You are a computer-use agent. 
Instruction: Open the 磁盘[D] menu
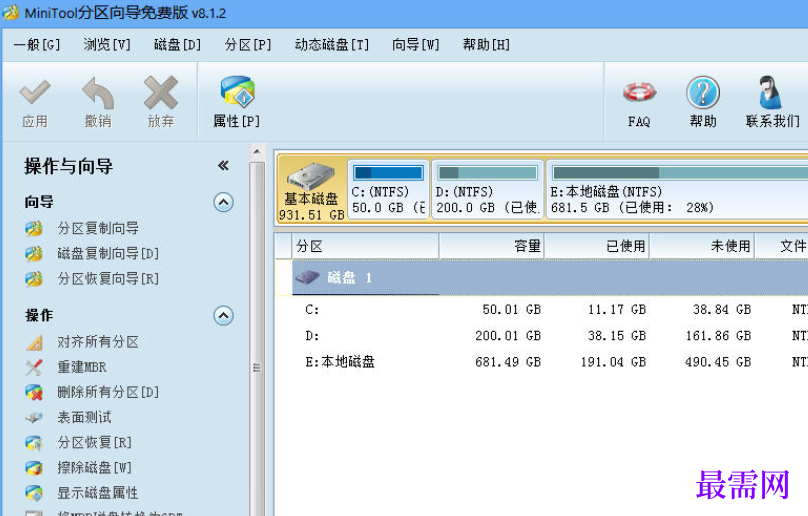177,45
